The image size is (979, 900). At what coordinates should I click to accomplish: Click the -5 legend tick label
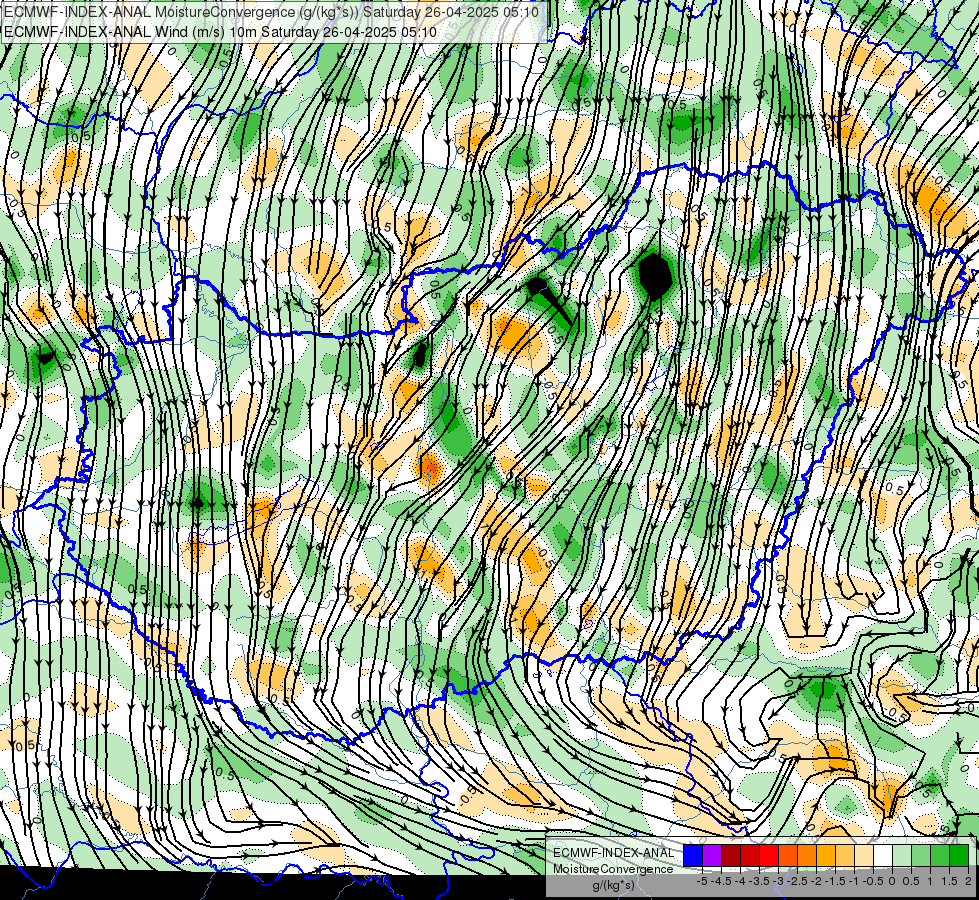click(702, 881)
